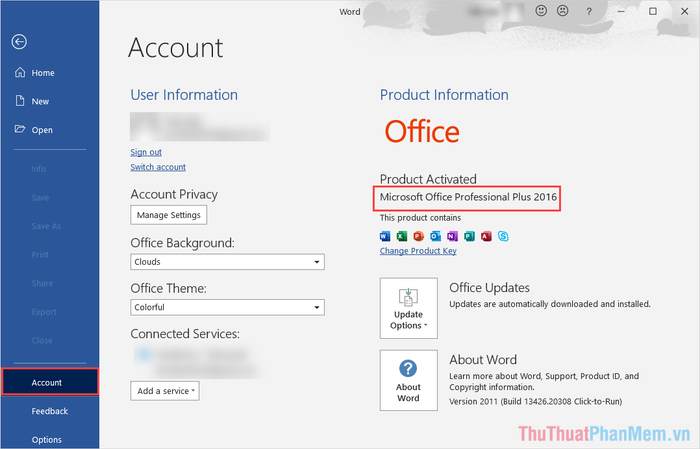Screen dimensions: 700x449
Task: Click the Microsoft Office Professional Plus 2016 text
Action: tap(468, 197)
